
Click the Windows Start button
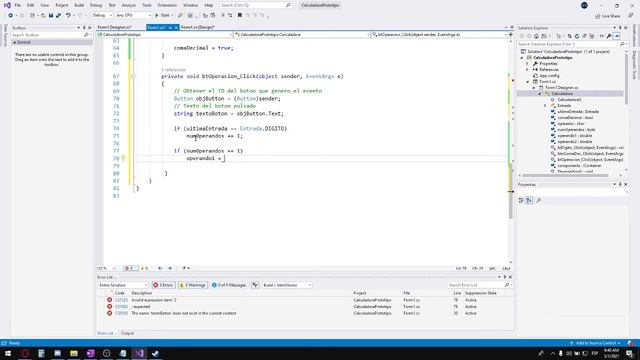[x=8, y=353]
